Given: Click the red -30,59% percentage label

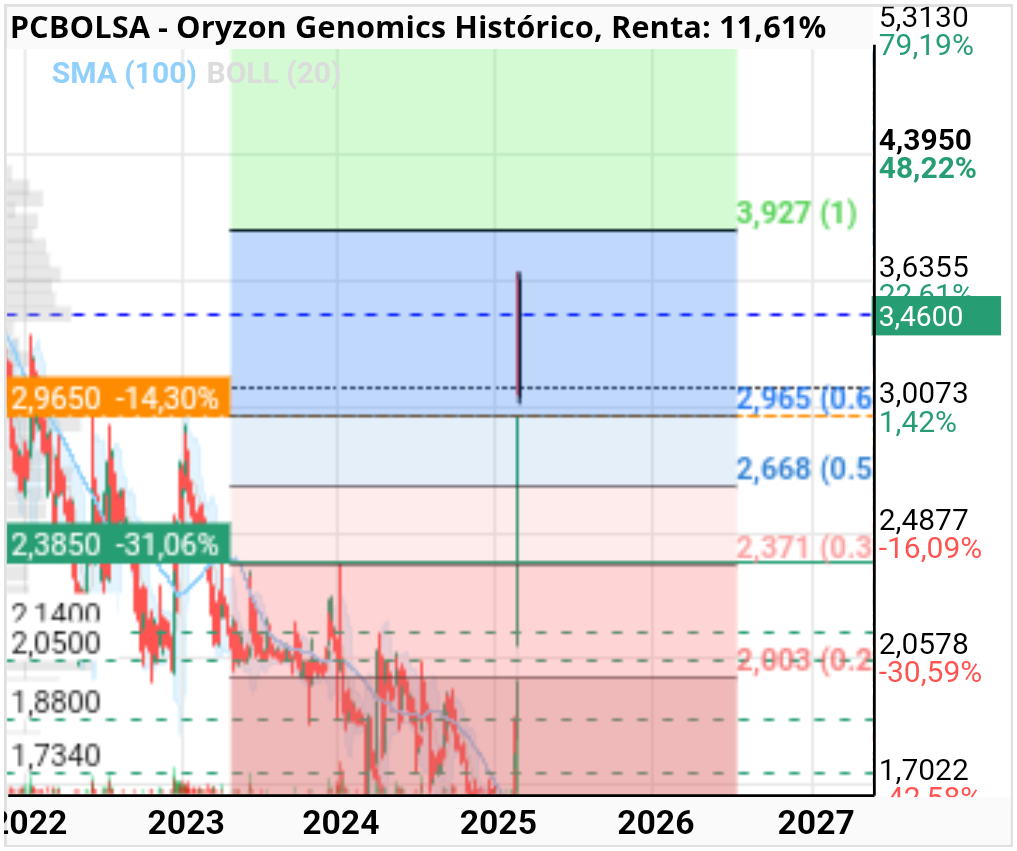Looking at the screenshot, I should 930,673.
